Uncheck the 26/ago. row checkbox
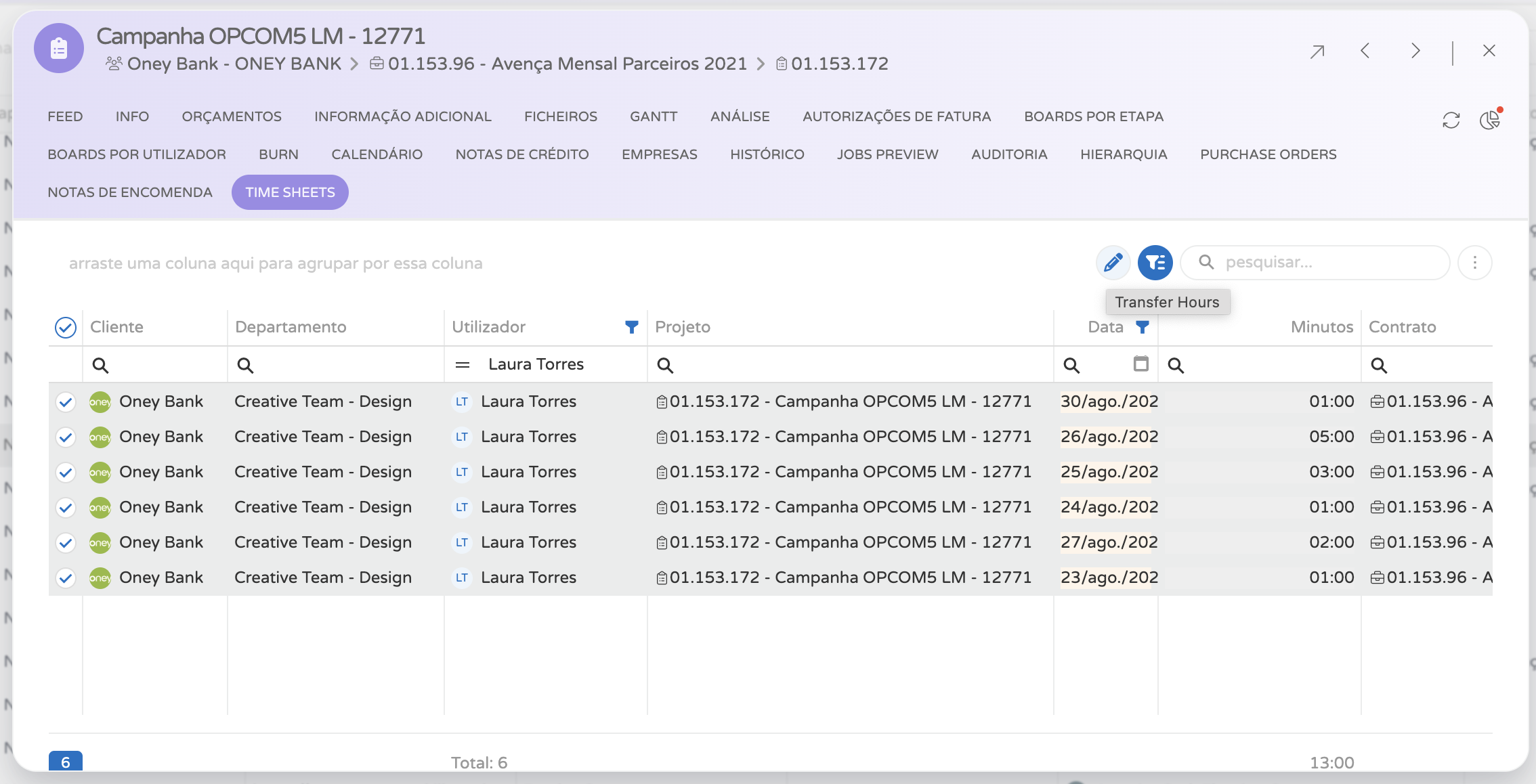The image size is (1536, 784). tap(66, 437)
